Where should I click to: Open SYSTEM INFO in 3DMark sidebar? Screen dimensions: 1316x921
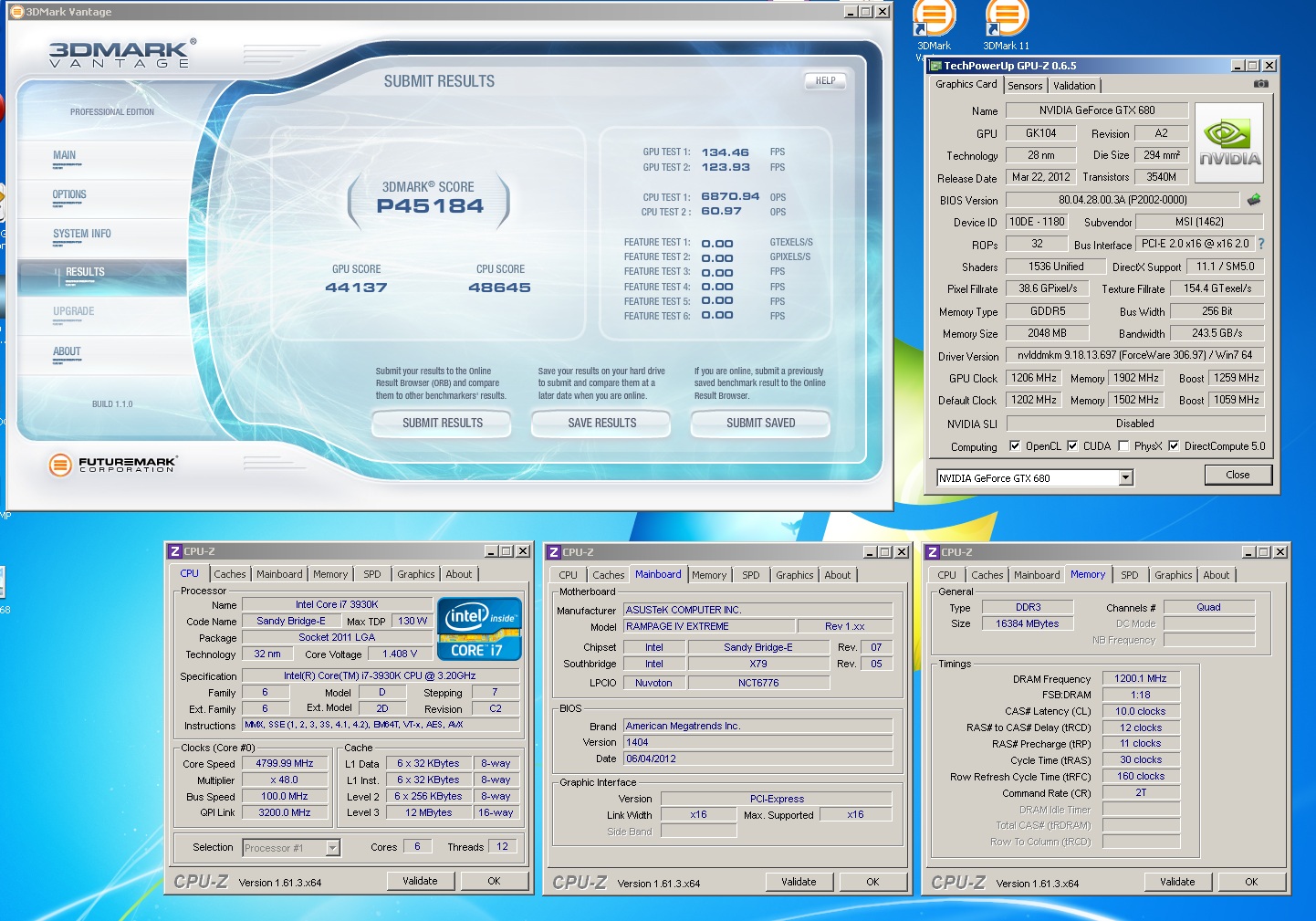tap(82, 234)
